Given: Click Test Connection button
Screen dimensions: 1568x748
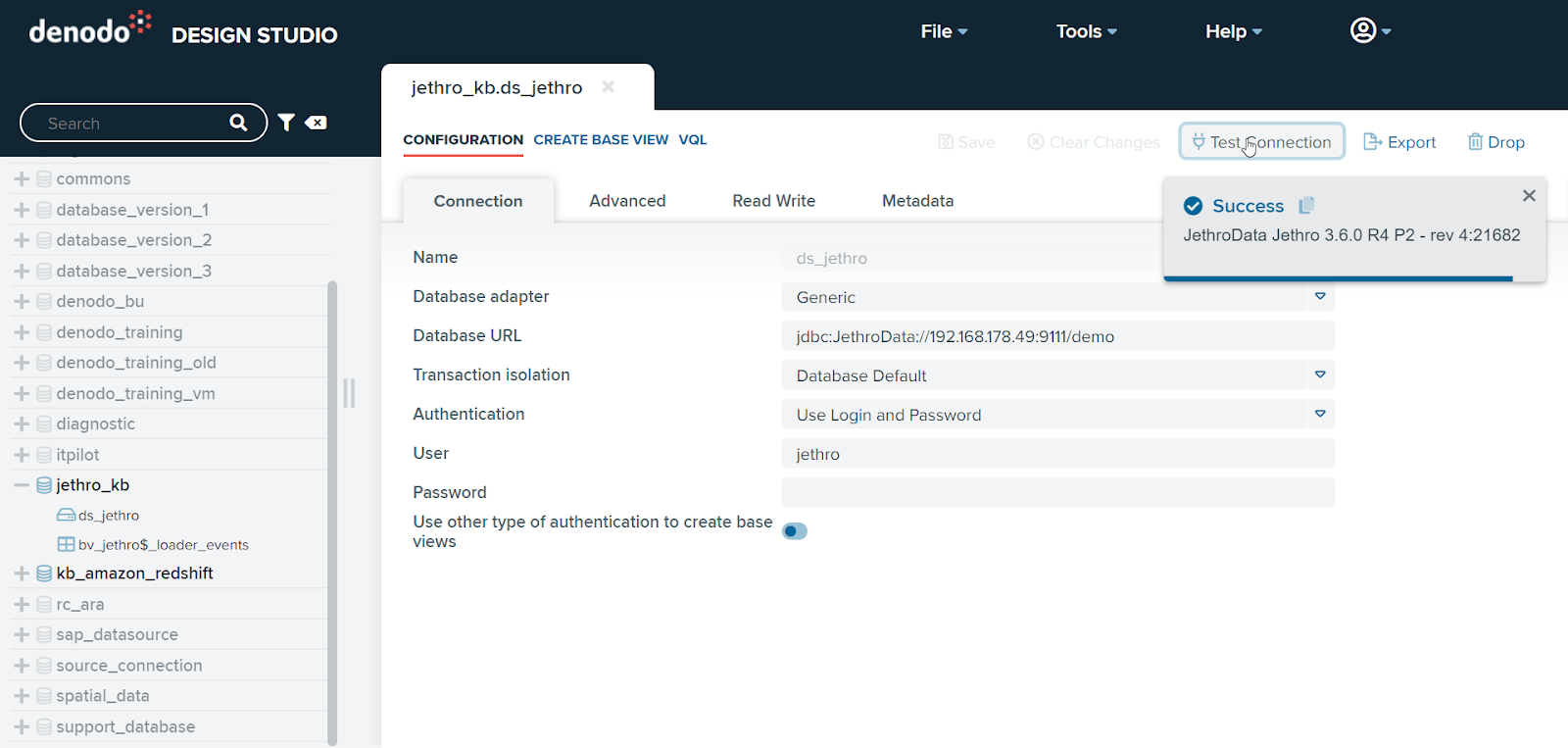Looking at the screenshot, I should pos(1261,142).
